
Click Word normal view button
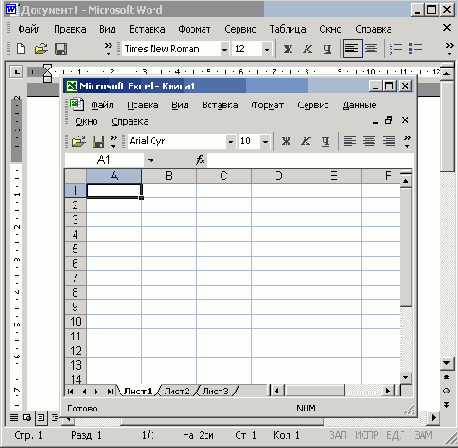coord(14,417)
